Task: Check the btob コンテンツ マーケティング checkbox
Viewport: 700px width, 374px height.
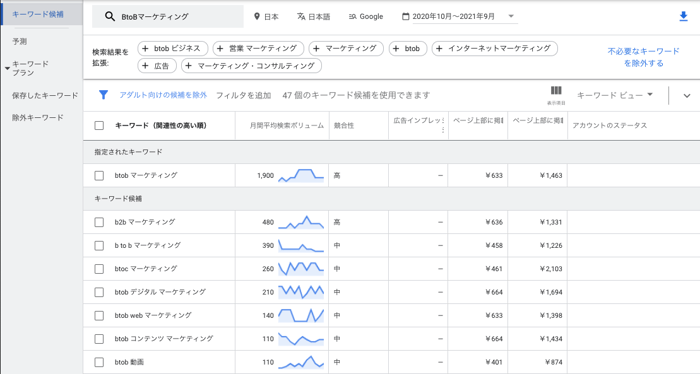Action: tap(99, 339)
